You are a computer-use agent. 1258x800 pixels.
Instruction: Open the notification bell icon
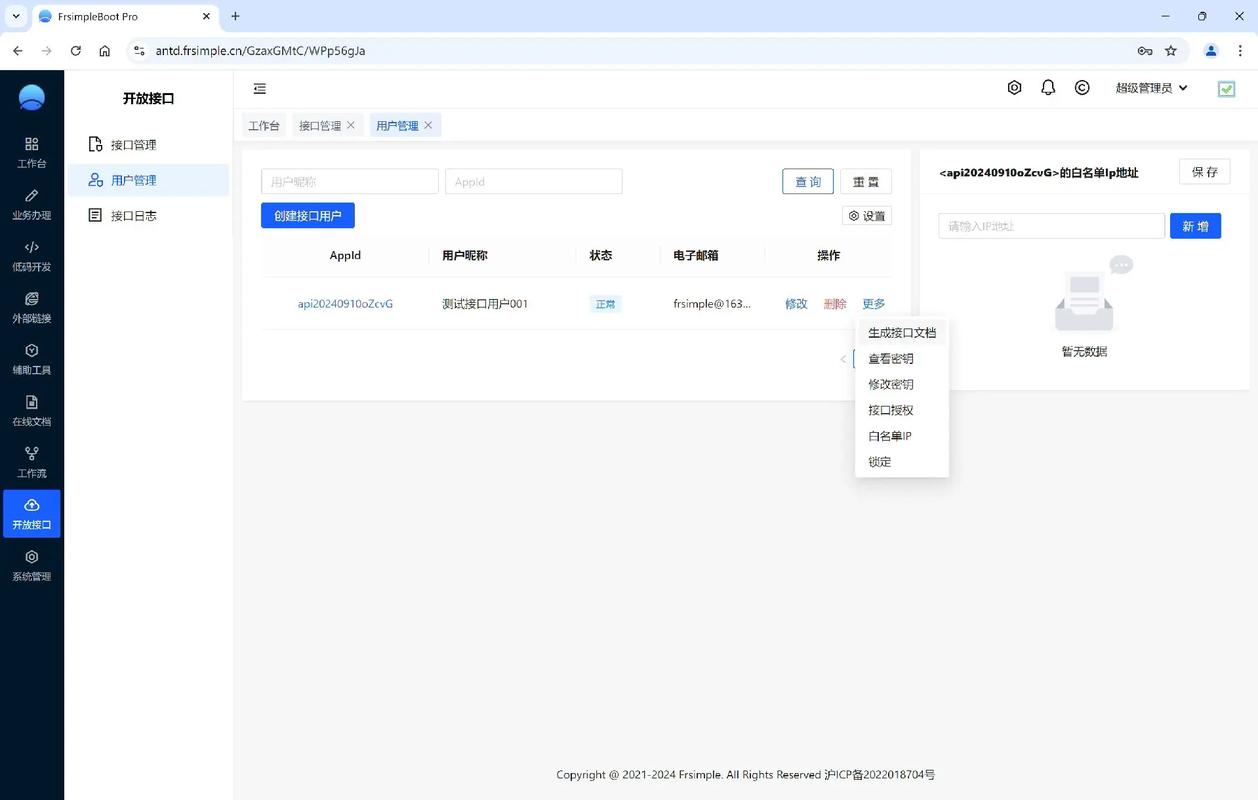pos(1047,88)
